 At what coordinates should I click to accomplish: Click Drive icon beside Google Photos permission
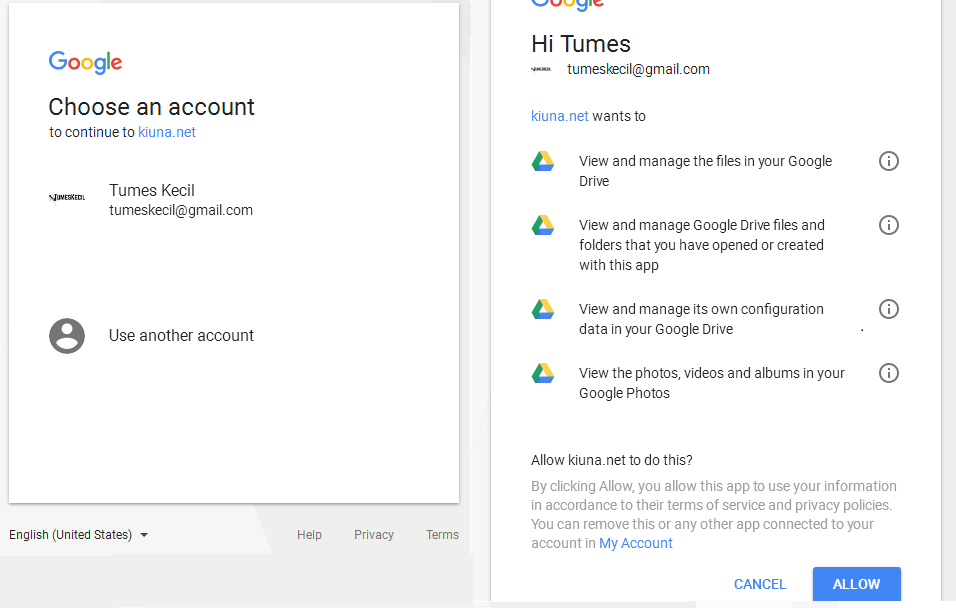543,374
